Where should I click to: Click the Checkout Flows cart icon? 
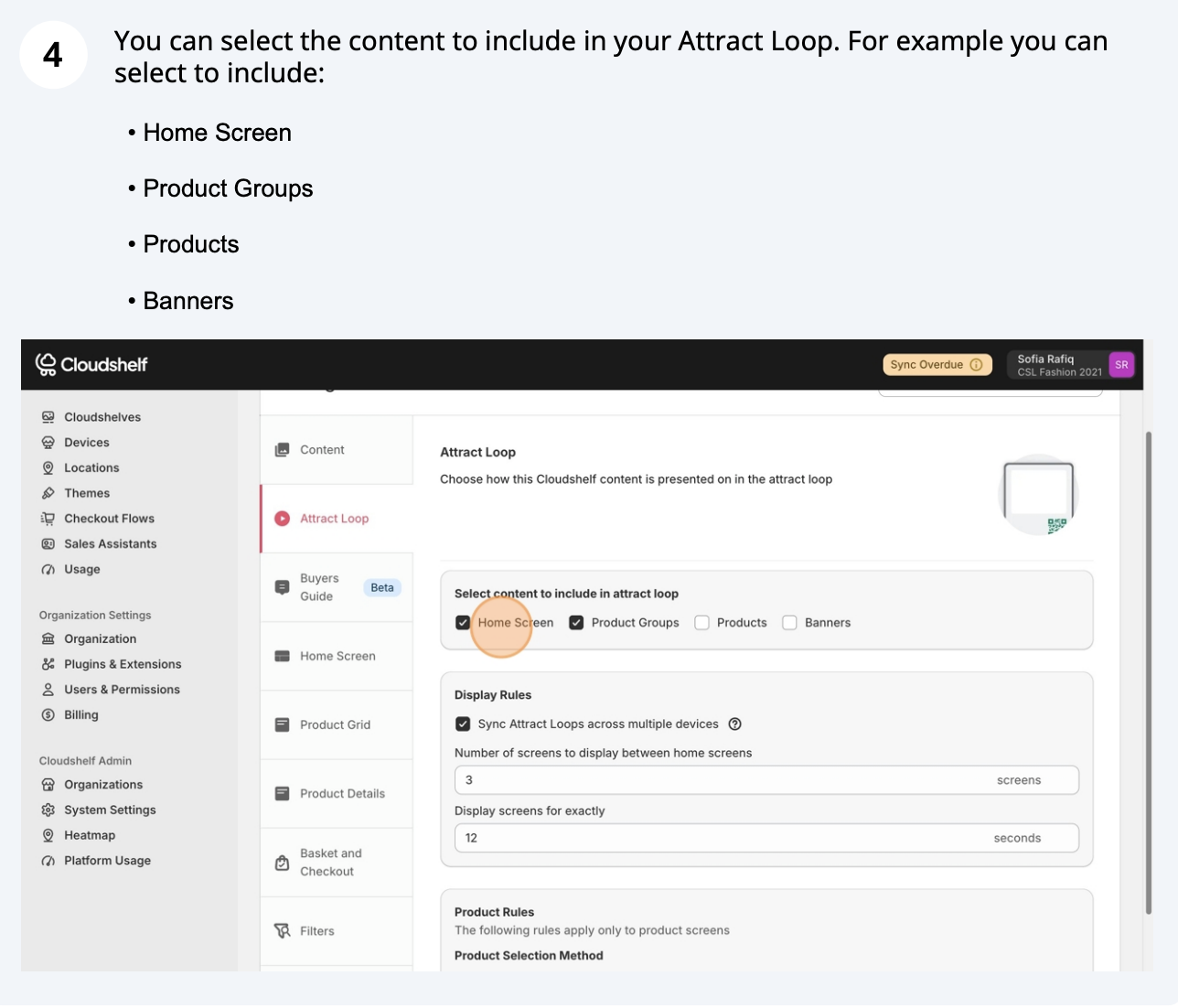(x=48, y=519)
